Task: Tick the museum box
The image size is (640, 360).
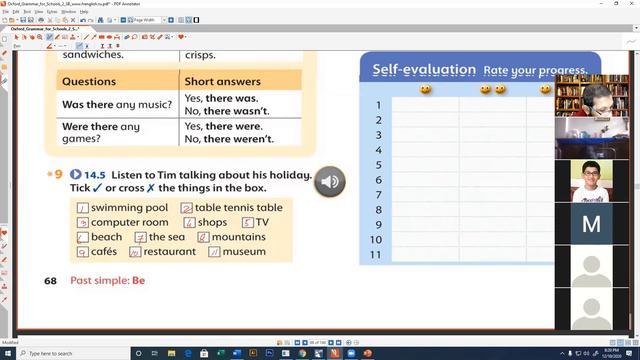Action: coord(214,252)
